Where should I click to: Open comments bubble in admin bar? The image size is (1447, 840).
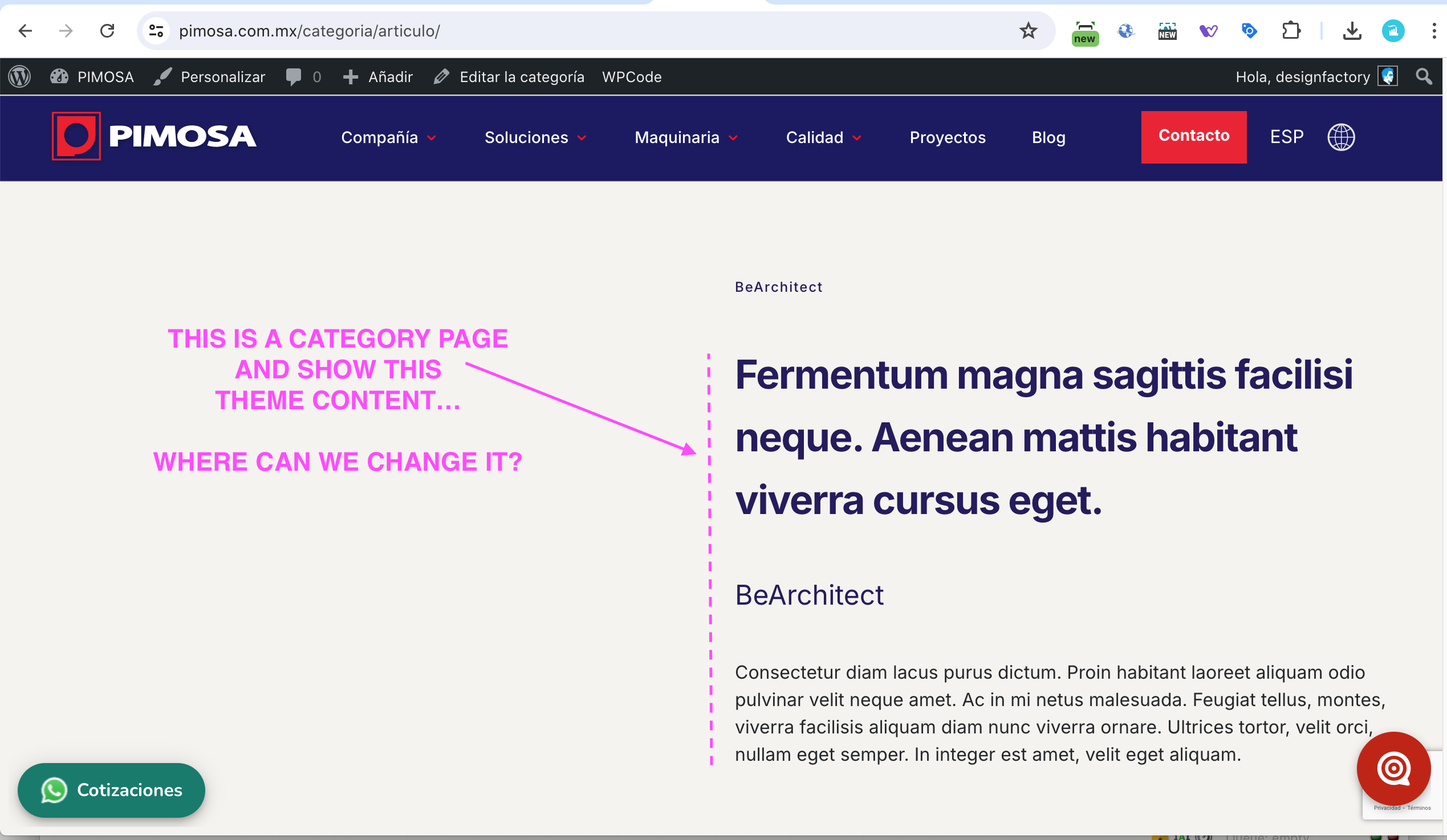coord(294,76)
